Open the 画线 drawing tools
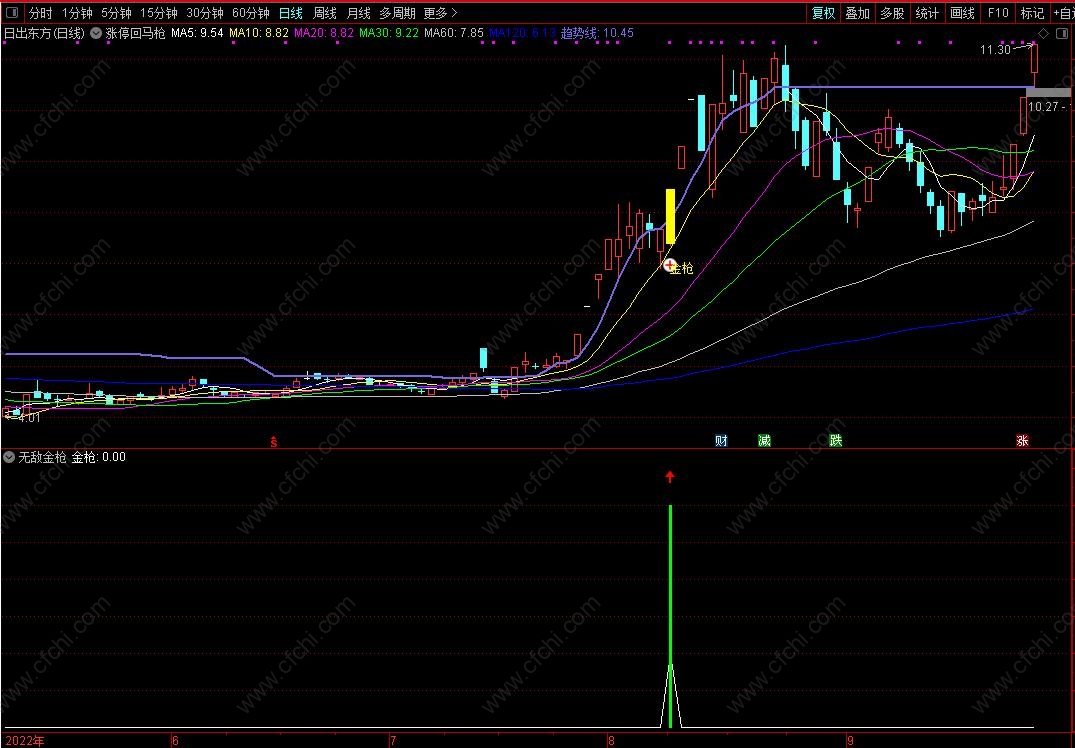1075x748 pixels. [963, 13]
